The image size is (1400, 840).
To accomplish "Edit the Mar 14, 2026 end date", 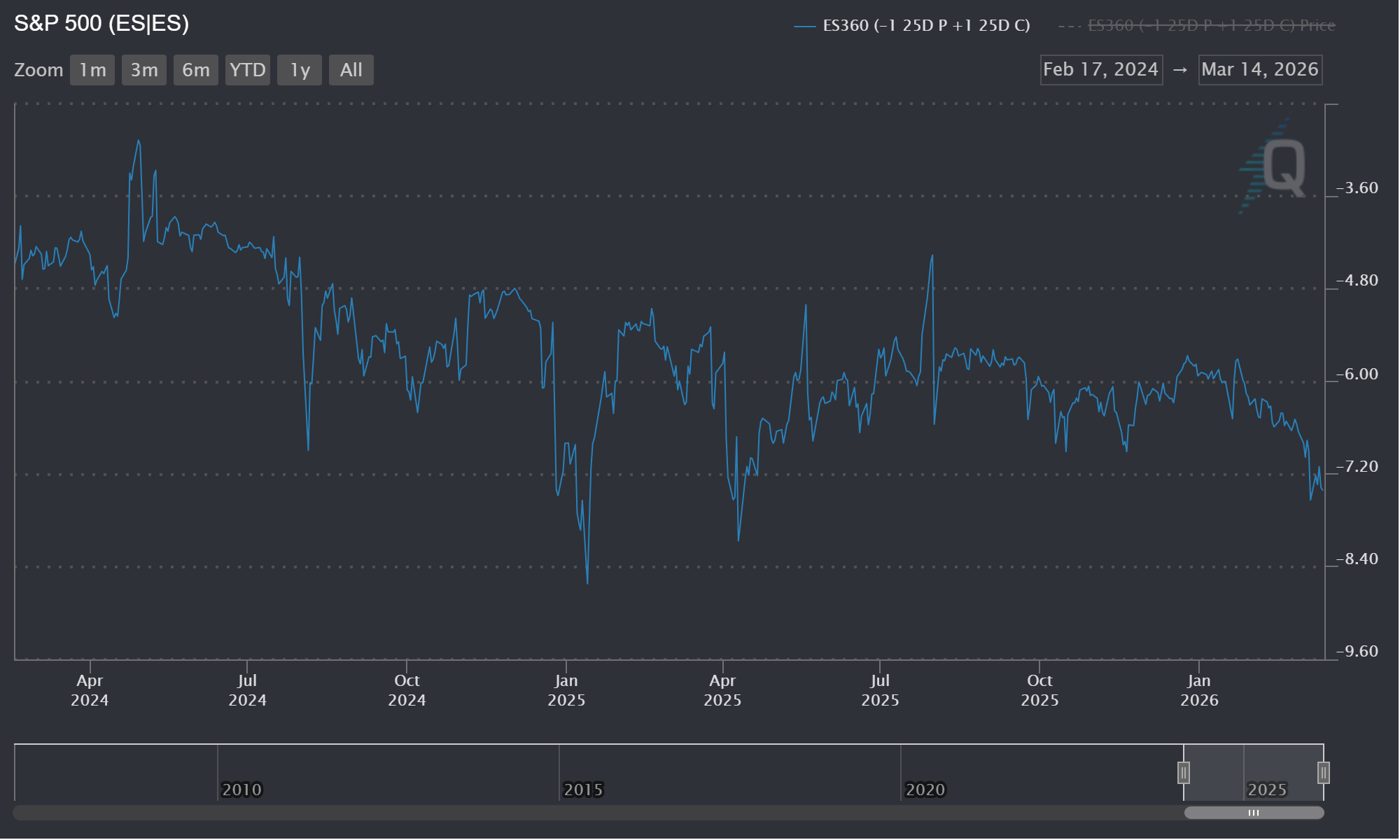I will pos(1260,70).
